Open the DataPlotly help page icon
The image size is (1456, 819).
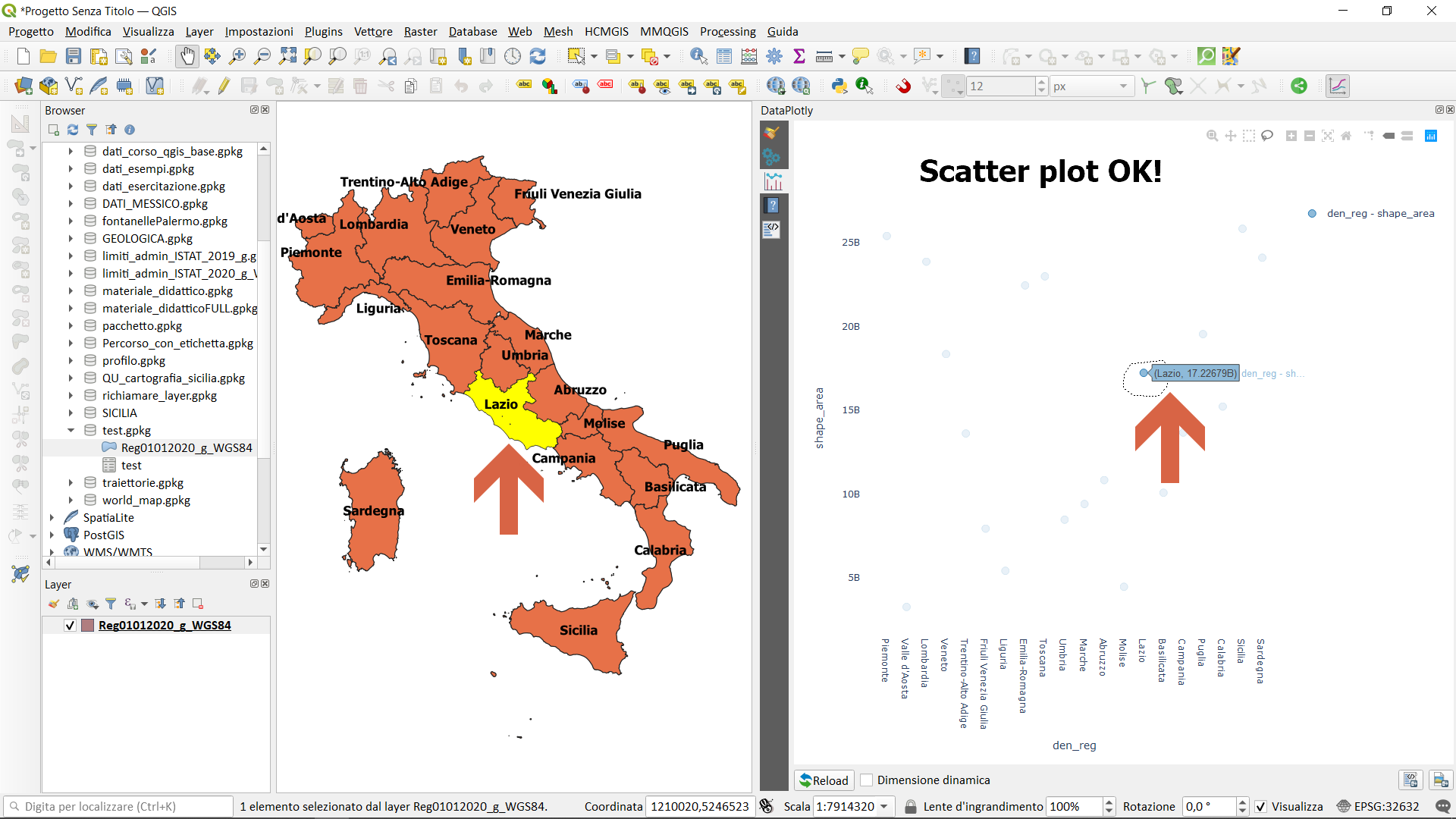coord(772,205)
